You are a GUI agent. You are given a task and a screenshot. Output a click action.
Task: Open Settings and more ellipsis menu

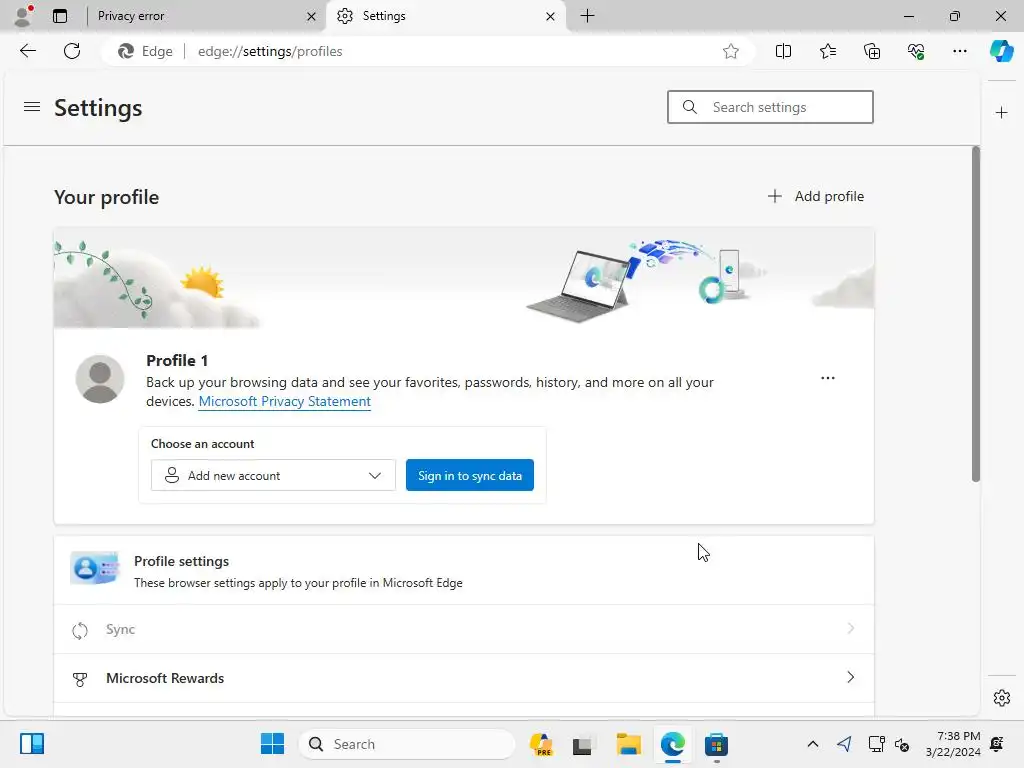point(959,51)
